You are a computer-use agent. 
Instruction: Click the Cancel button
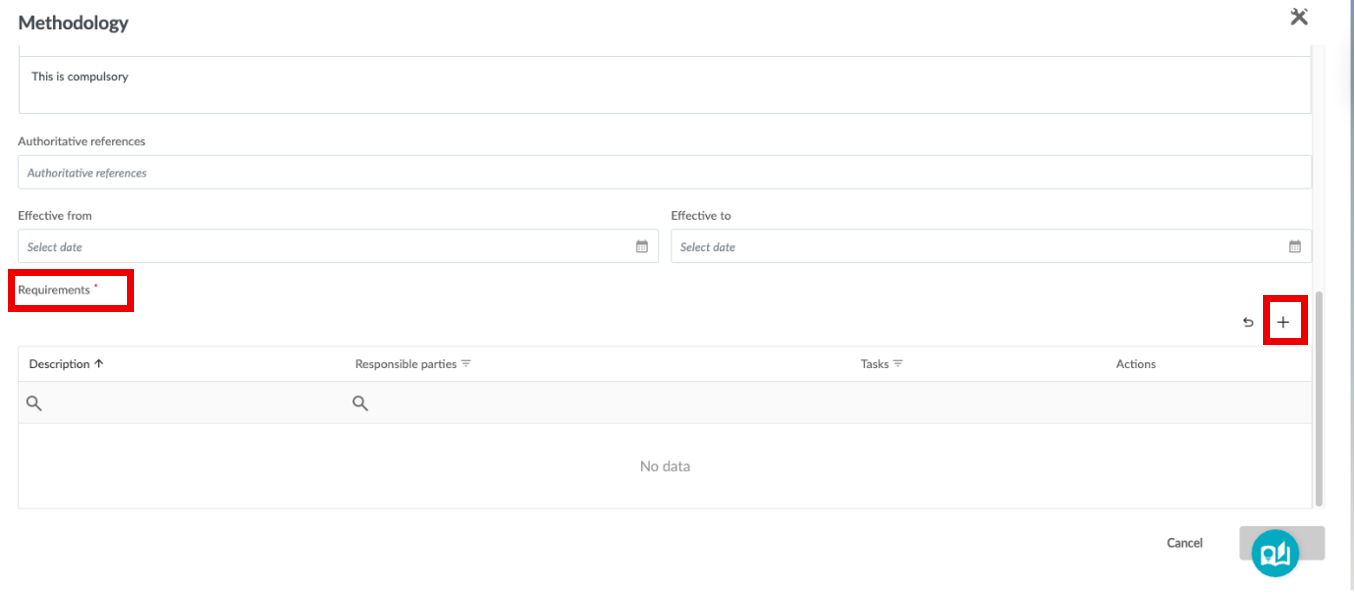tap(1185, 543)
